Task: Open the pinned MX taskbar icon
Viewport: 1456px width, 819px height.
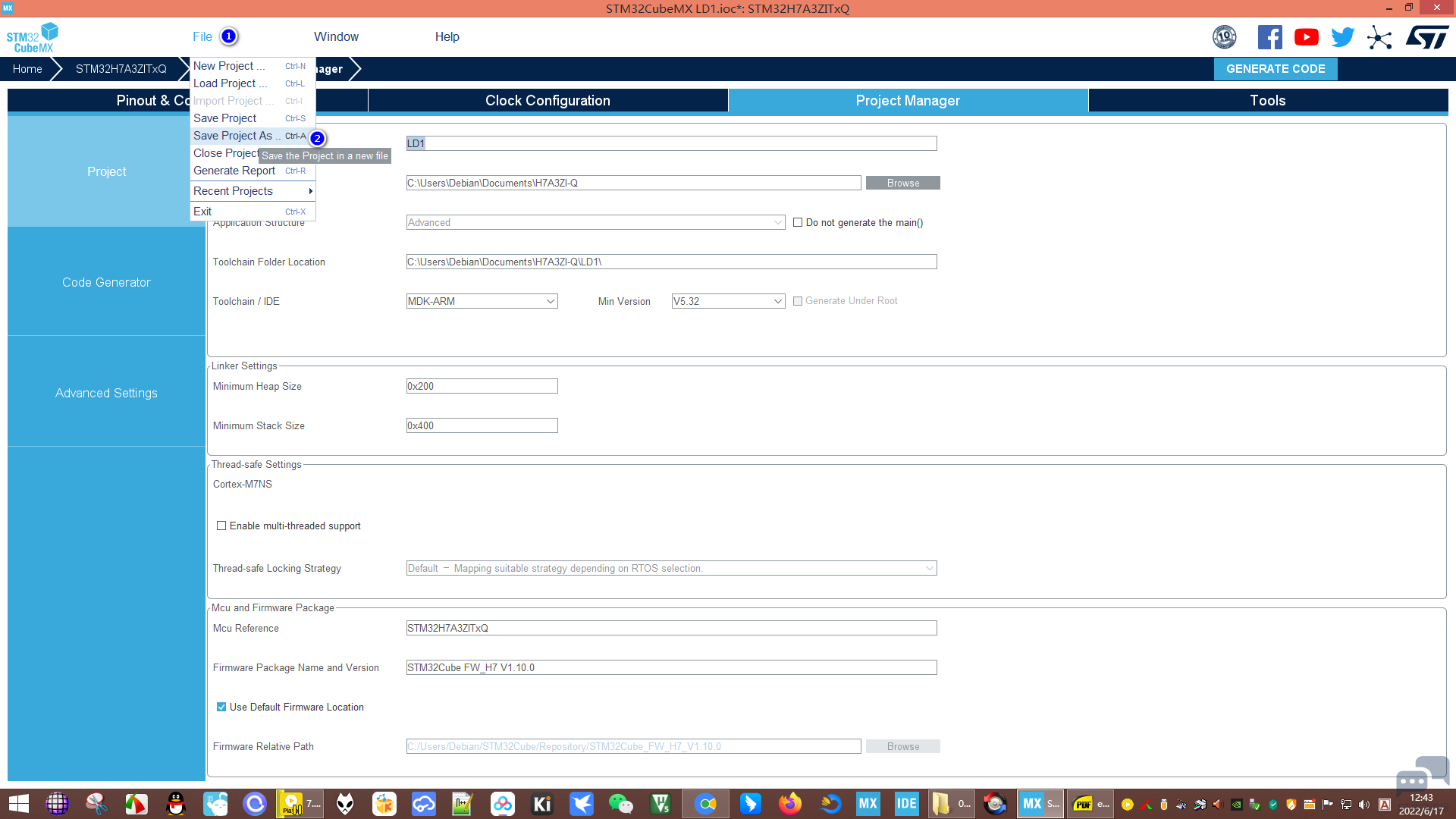Action: 868,804
